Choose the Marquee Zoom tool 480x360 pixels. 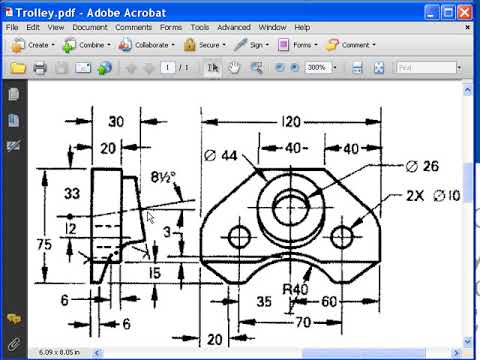tap(256, 68)
